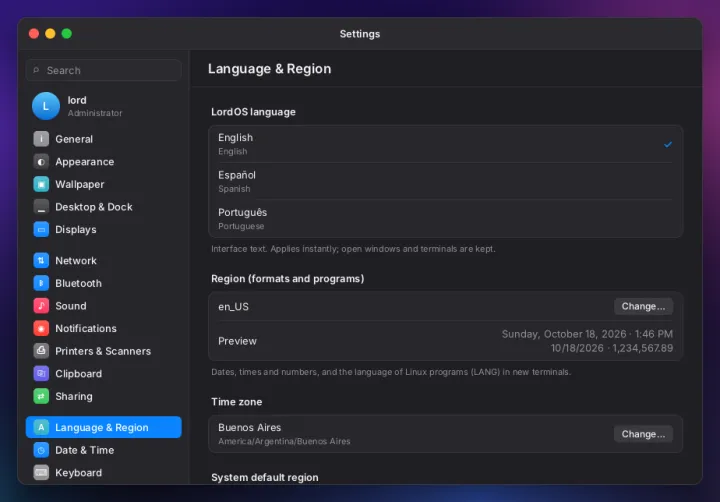This screenshot has width=720, height=502.
Task: Open Network settings
Action: point(104,260)
